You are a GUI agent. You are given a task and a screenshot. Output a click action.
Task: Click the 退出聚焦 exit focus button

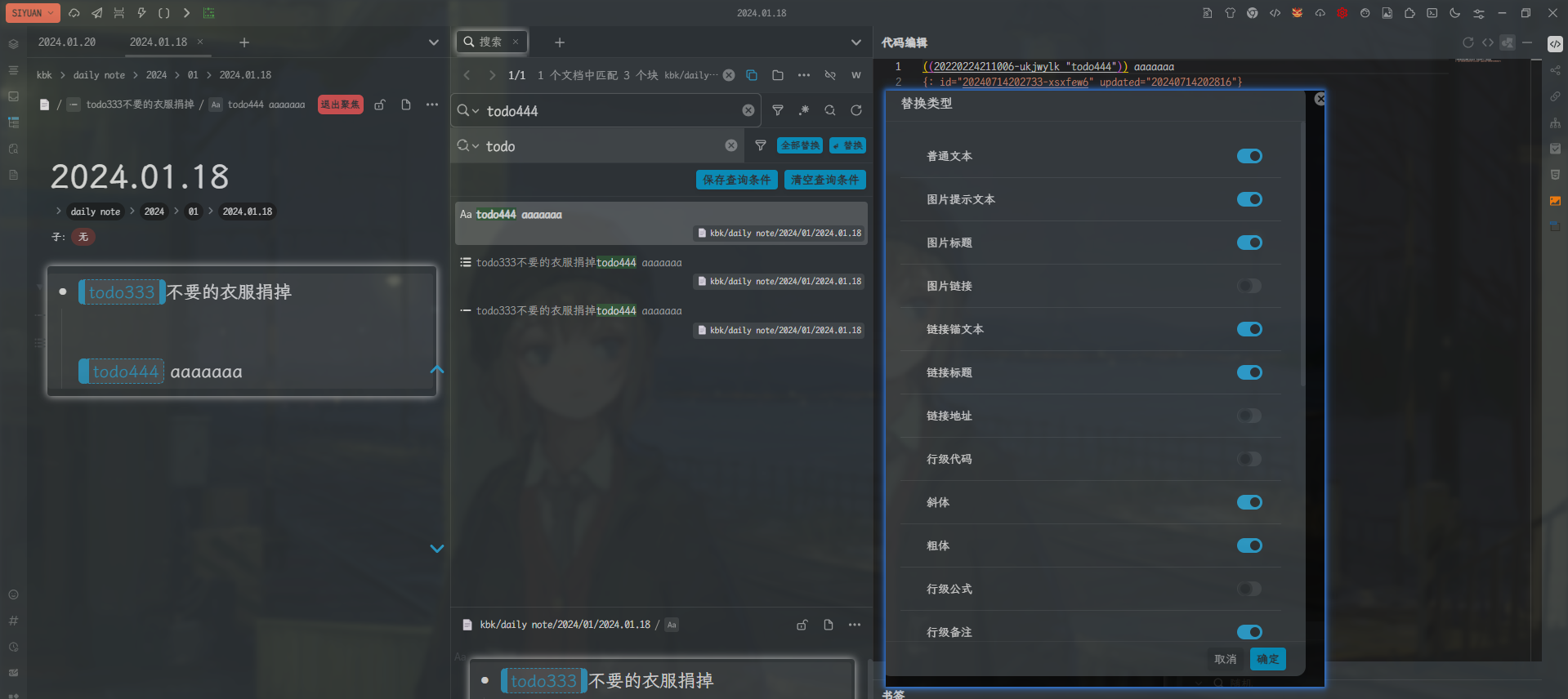click(x=340, y=105)
